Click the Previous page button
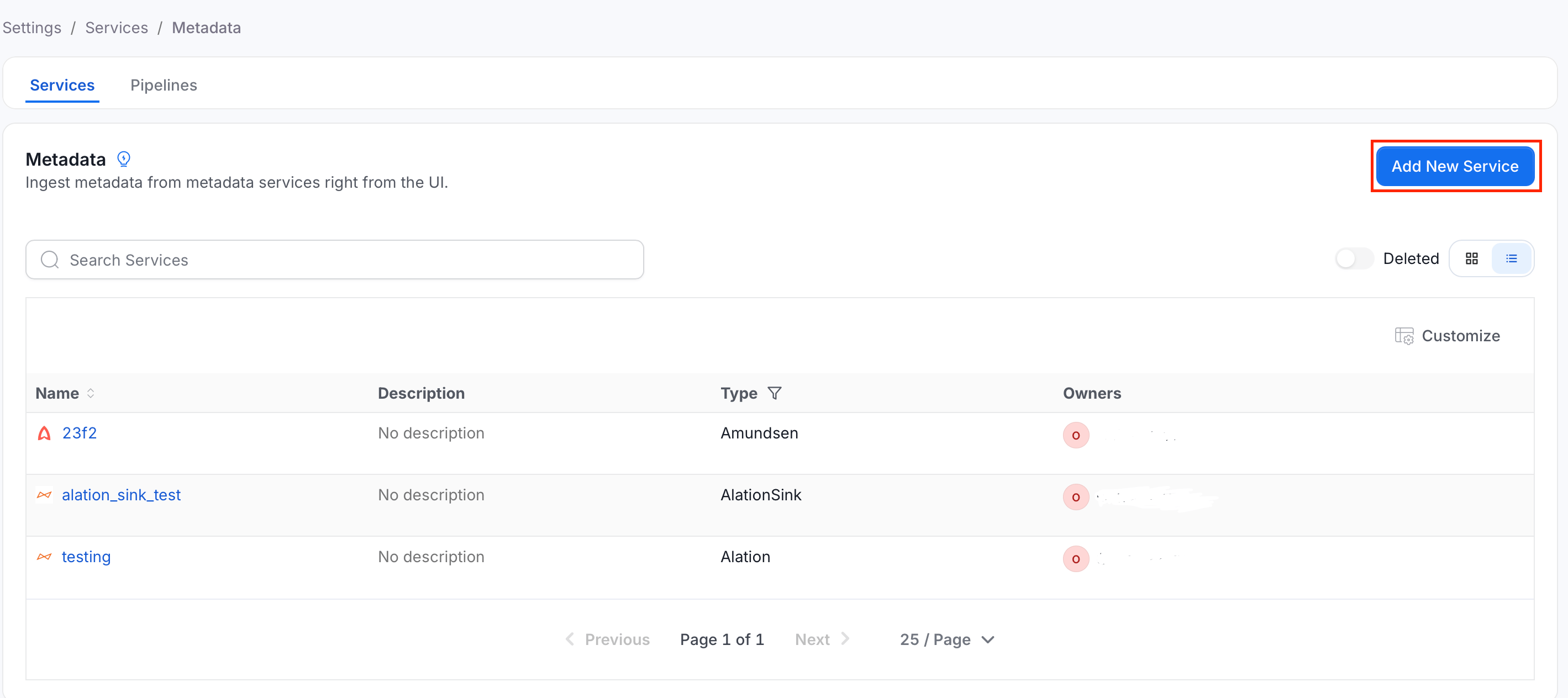This screenshot has width=1568, height=698. pos(608,639)
